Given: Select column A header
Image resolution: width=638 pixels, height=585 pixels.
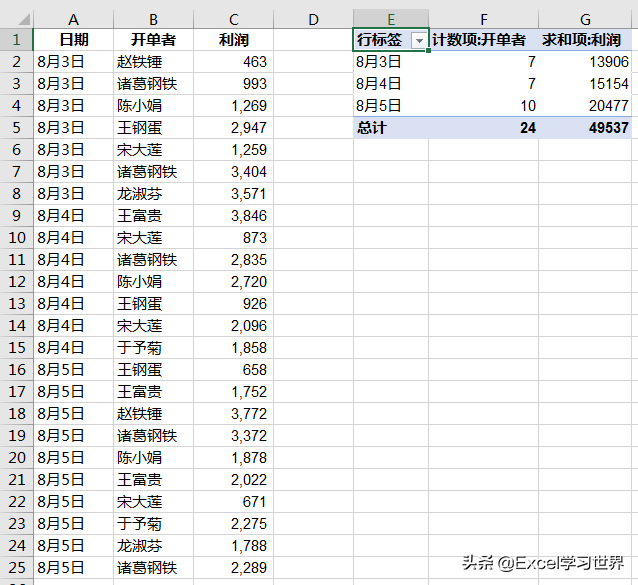Looking at the screenshot, I should click(73, 19).
